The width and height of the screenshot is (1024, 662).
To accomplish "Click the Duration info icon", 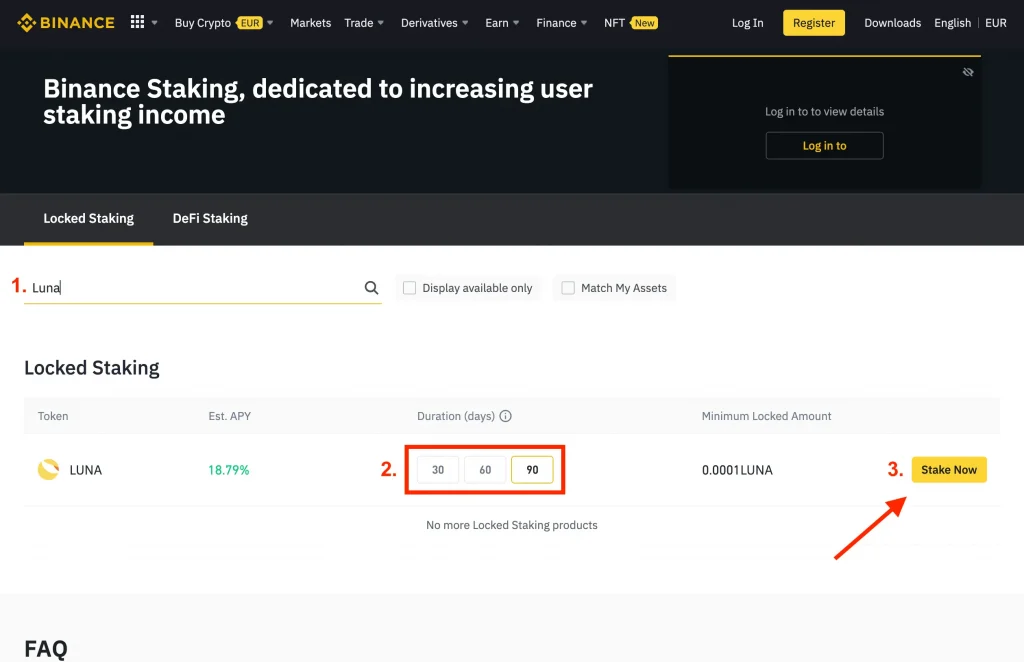I will click(x=505, y=416).
